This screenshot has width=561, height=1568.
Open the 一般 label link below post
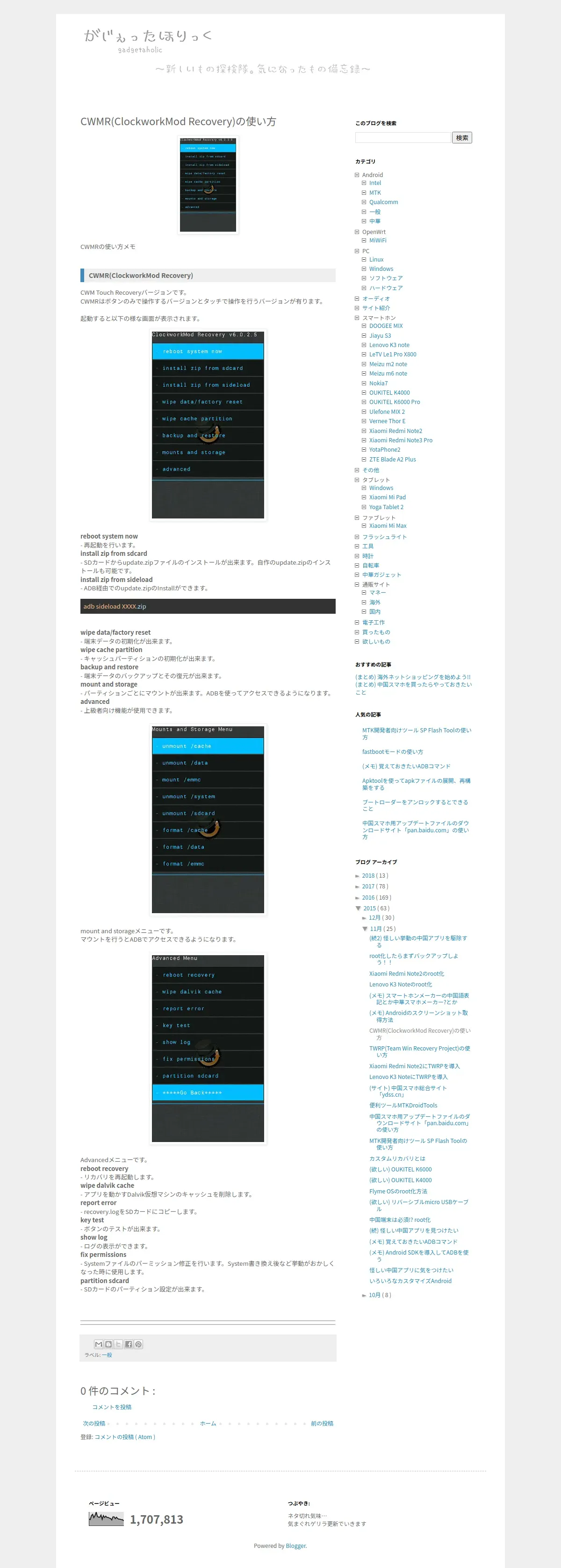point(107,1355)
